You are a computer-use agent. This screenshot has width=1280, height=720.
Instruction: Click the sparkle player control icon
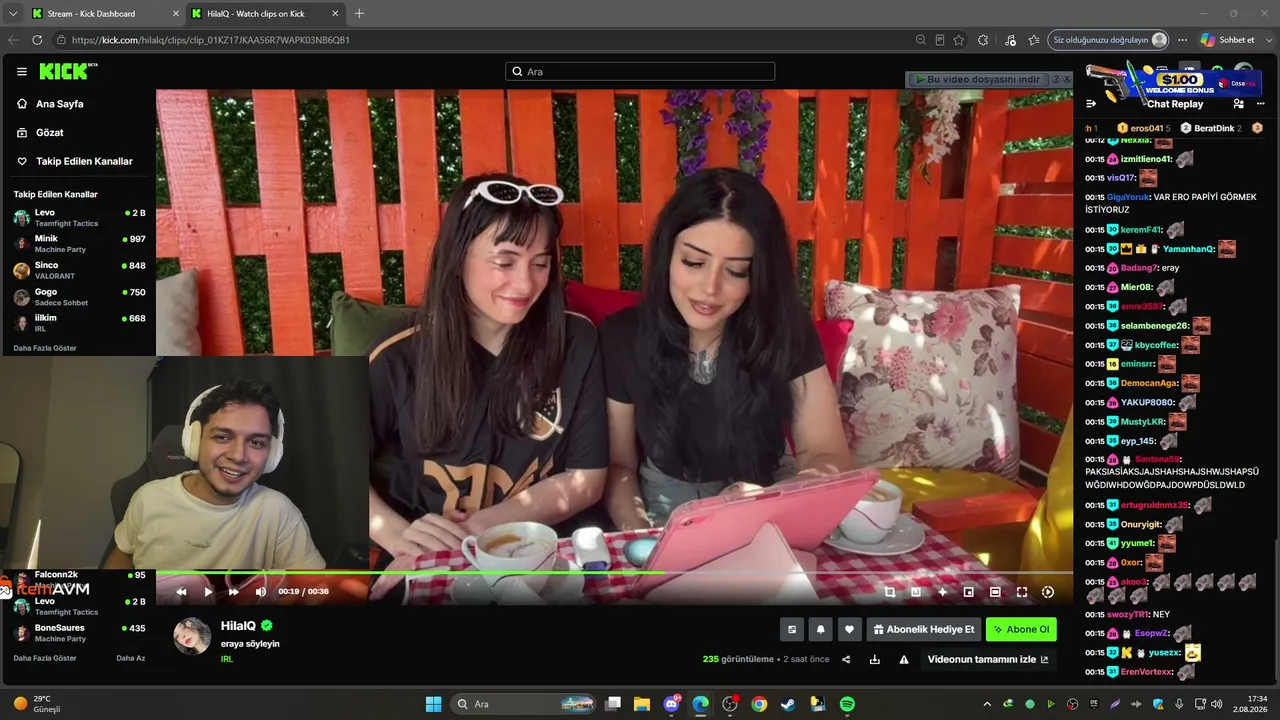pyautogui.click(x=942, y=592)
